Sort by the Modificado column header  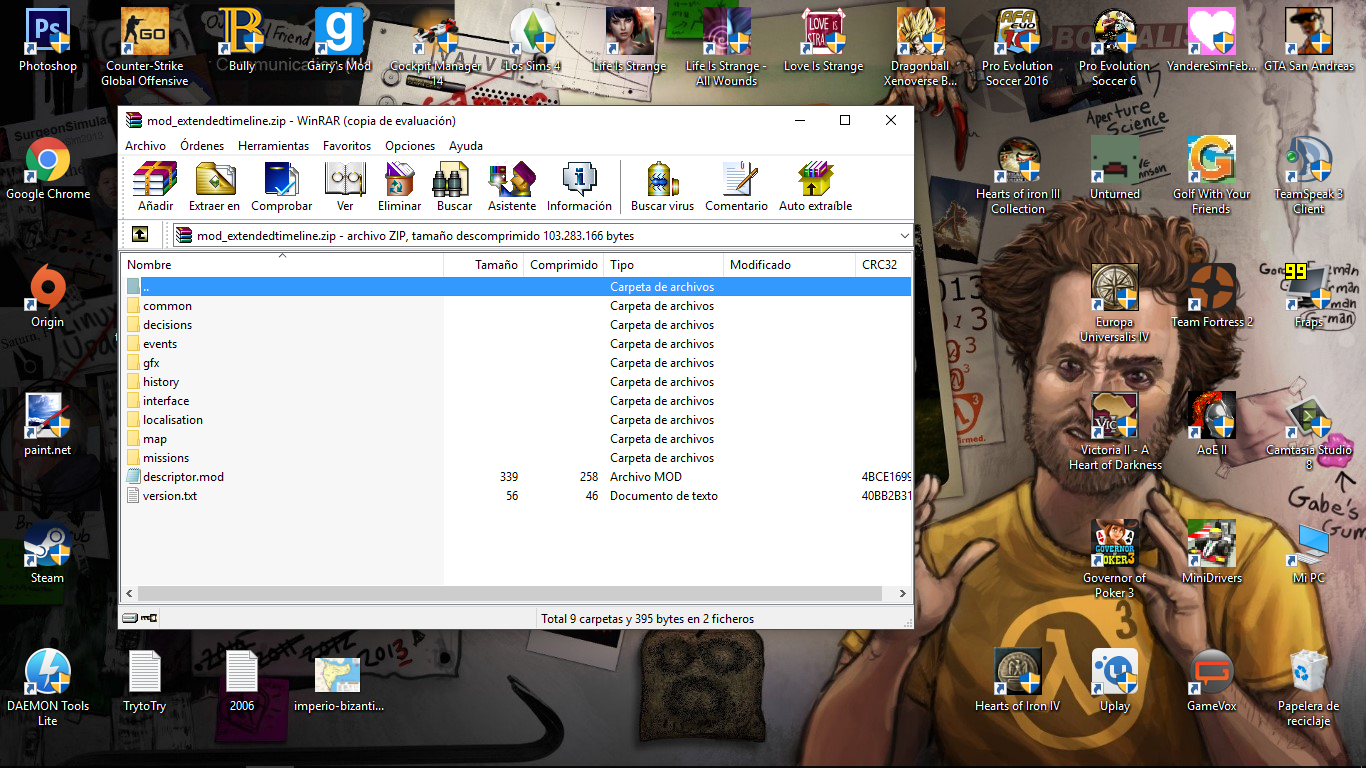[790, 265]
